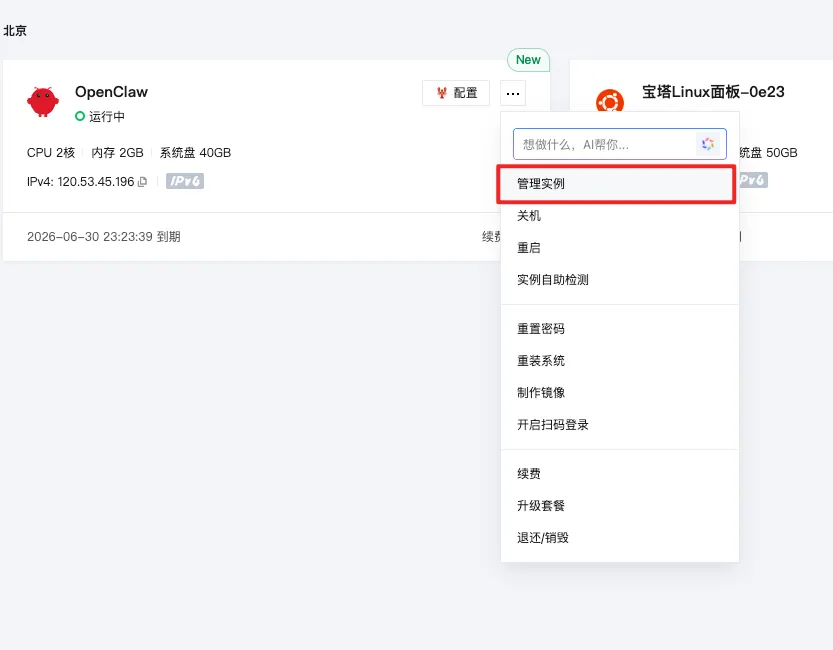Click the CPU 2核 spec text
This screenshot has height=650, width=833.
pyautogui.click(x=51, y=153)
